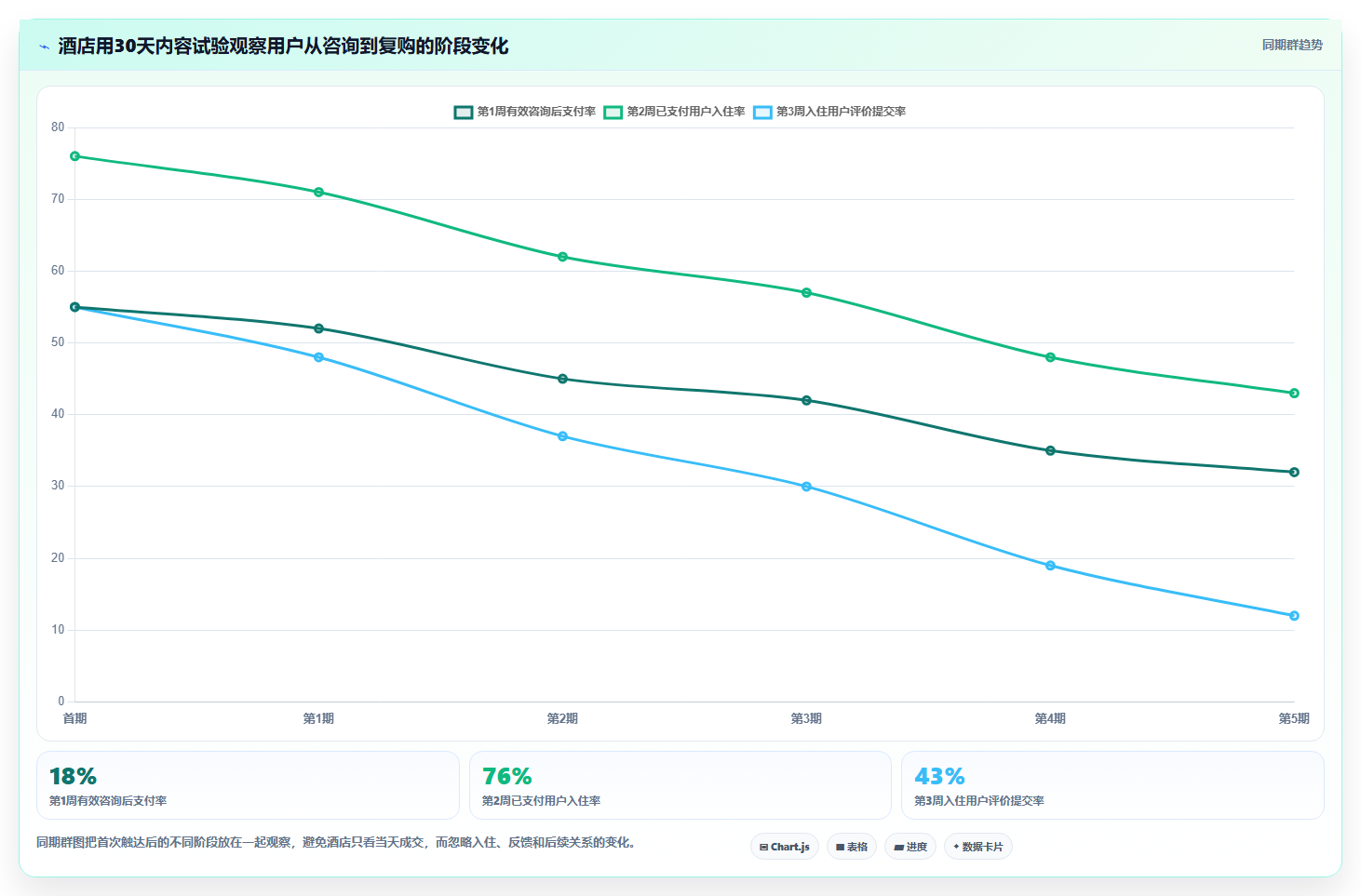
Task: Click the 18% summary card
Action: coord(248,785)
